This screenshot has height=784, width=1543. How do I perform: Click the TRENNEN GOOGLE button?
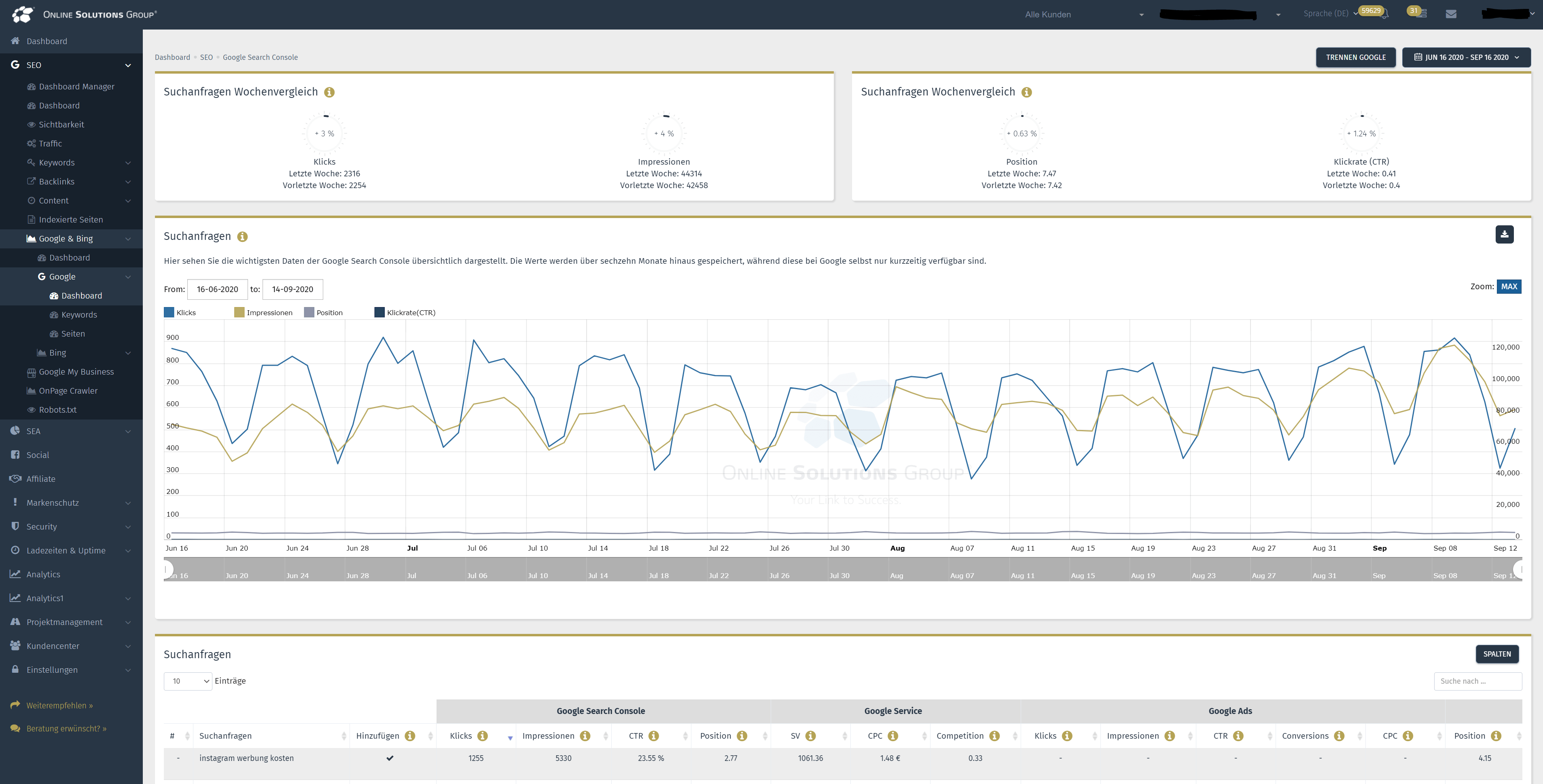[1356, 57]
